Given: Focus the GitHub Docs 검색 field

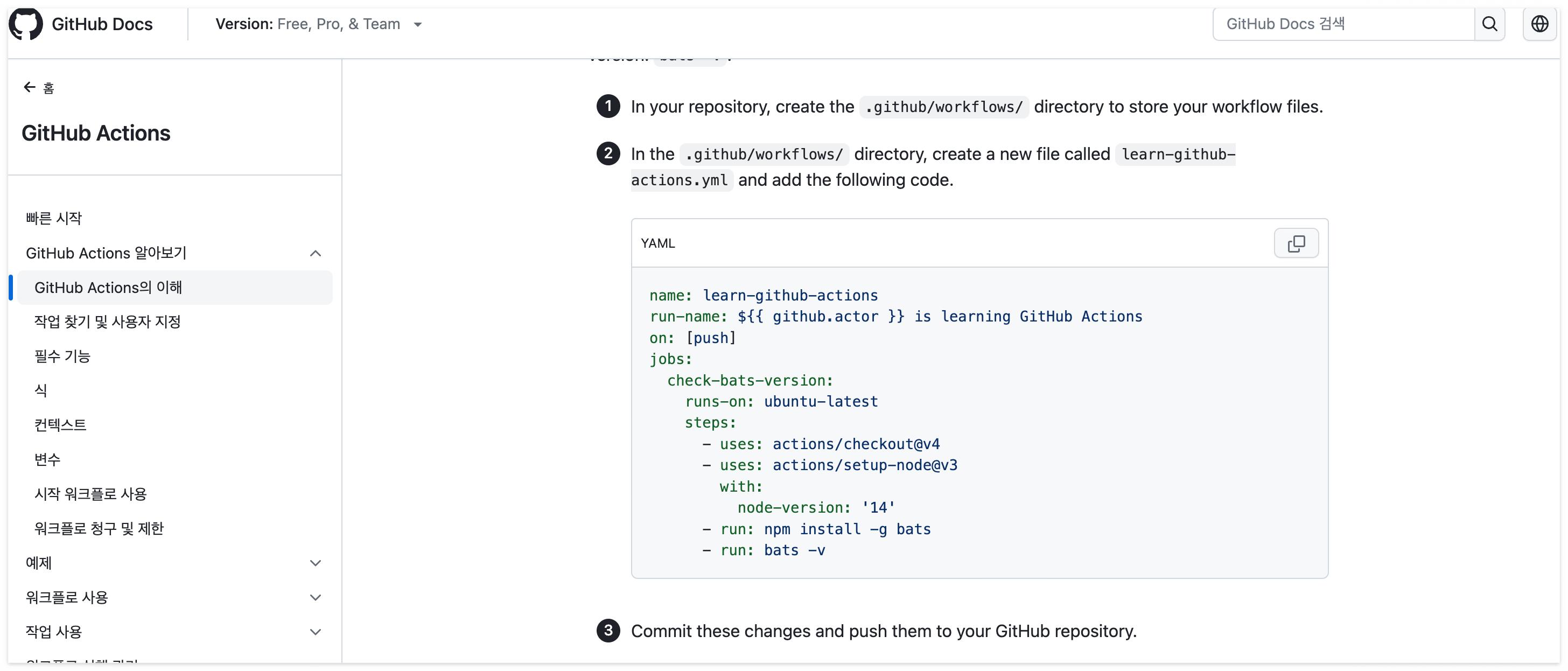Looking at the screenshot, I should pos(1342,24).
